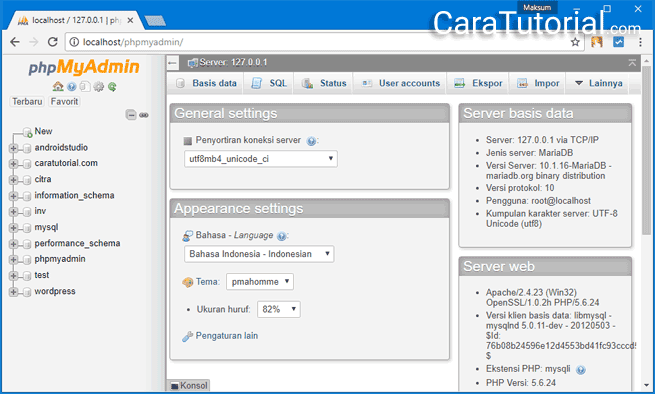Open the Tema pmahomme theme dropdown

(260, 282)
